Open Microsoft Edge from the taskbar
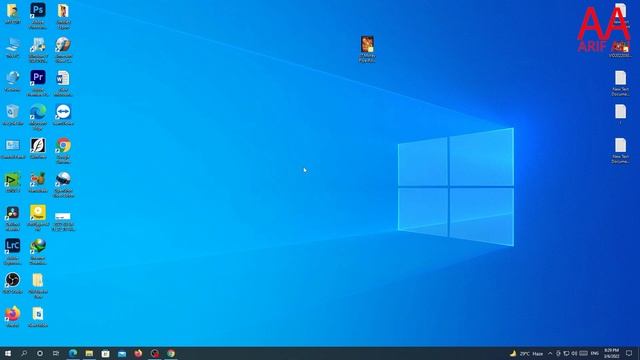 click(x=73, y=353)
